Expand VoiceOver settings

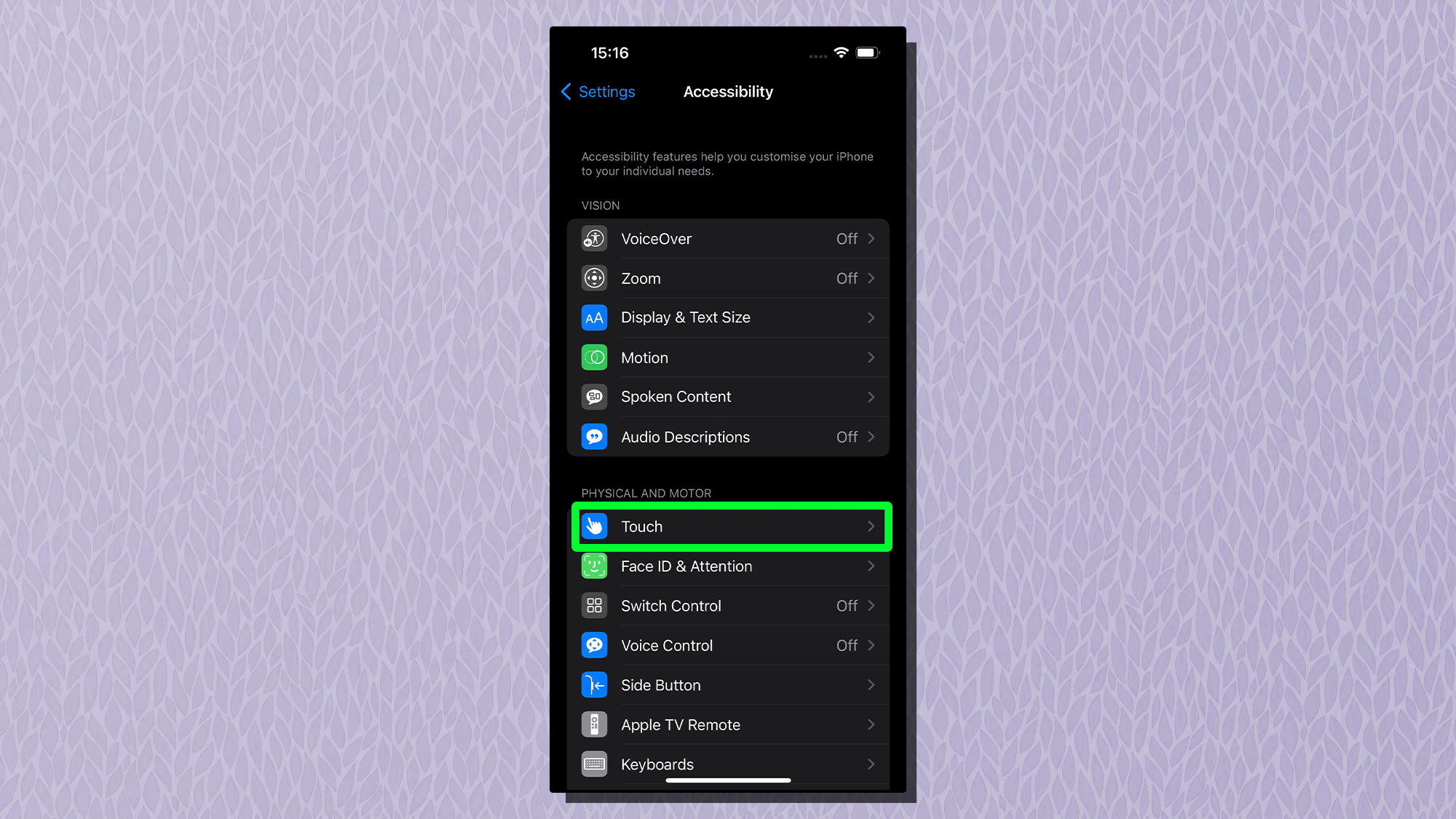727,238
